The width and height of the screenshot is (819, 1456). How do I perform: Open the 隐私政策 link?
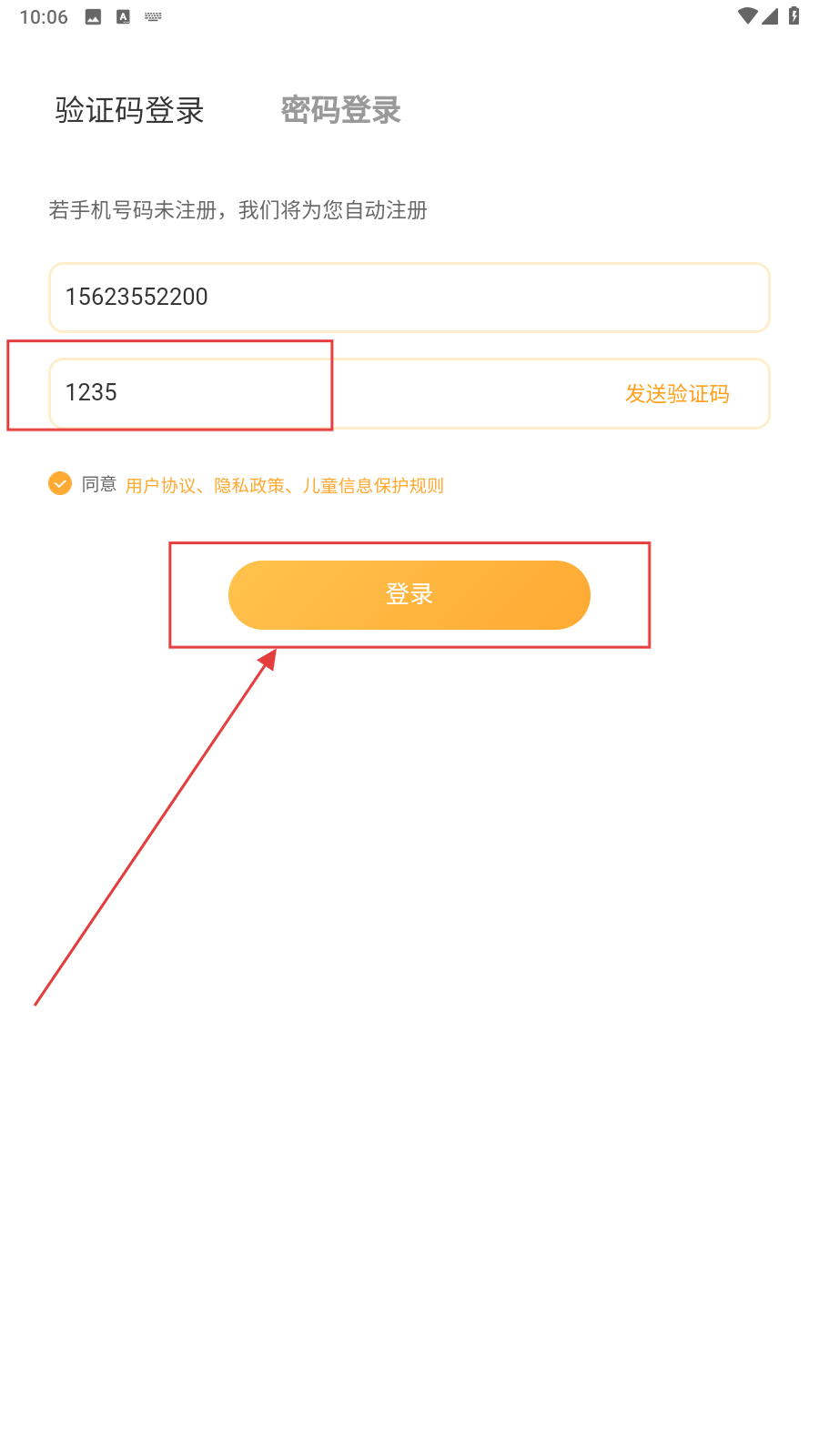(249, 486)
